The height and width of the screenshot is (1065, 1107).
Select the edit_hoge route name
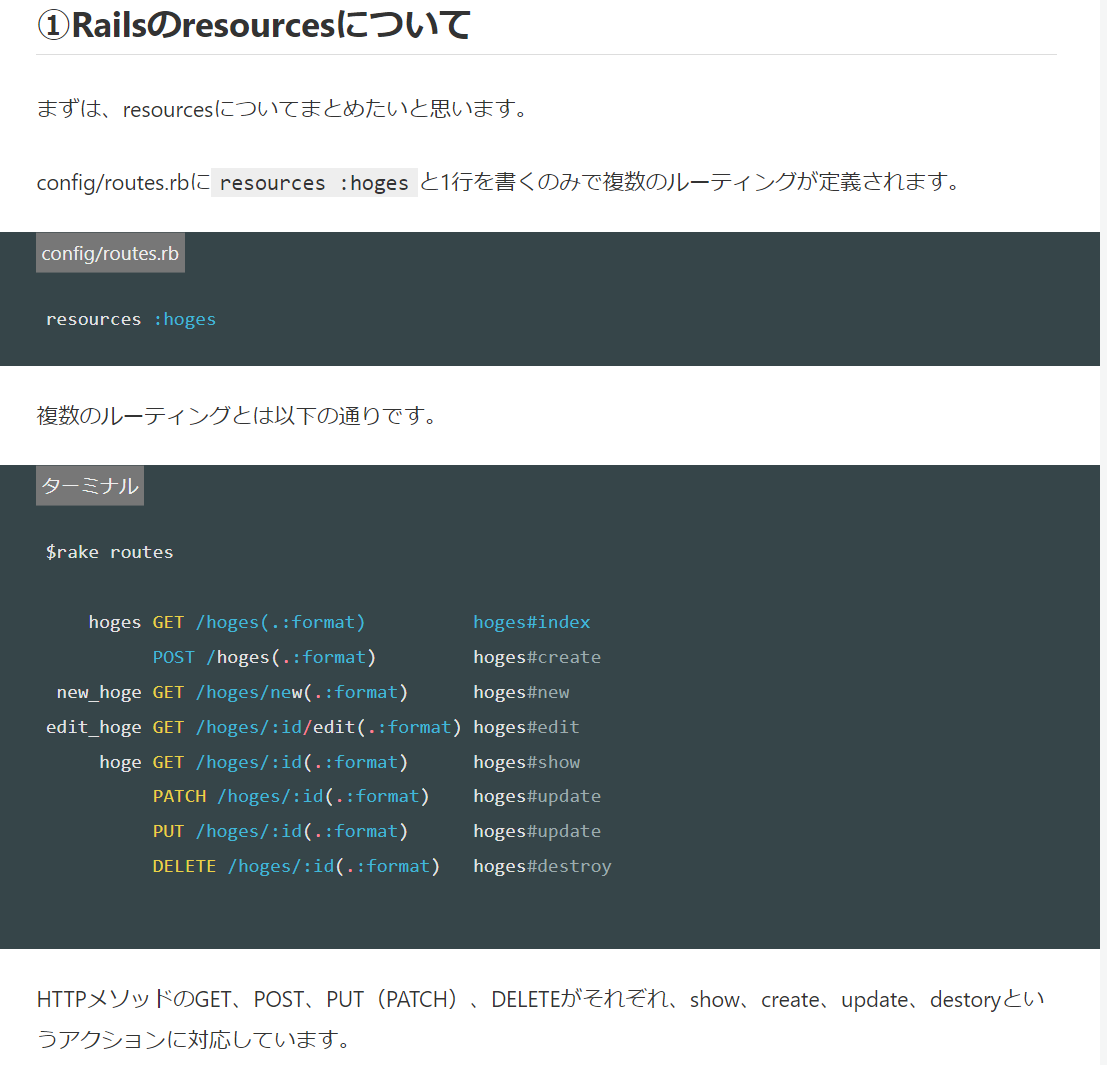pos(94,727)
